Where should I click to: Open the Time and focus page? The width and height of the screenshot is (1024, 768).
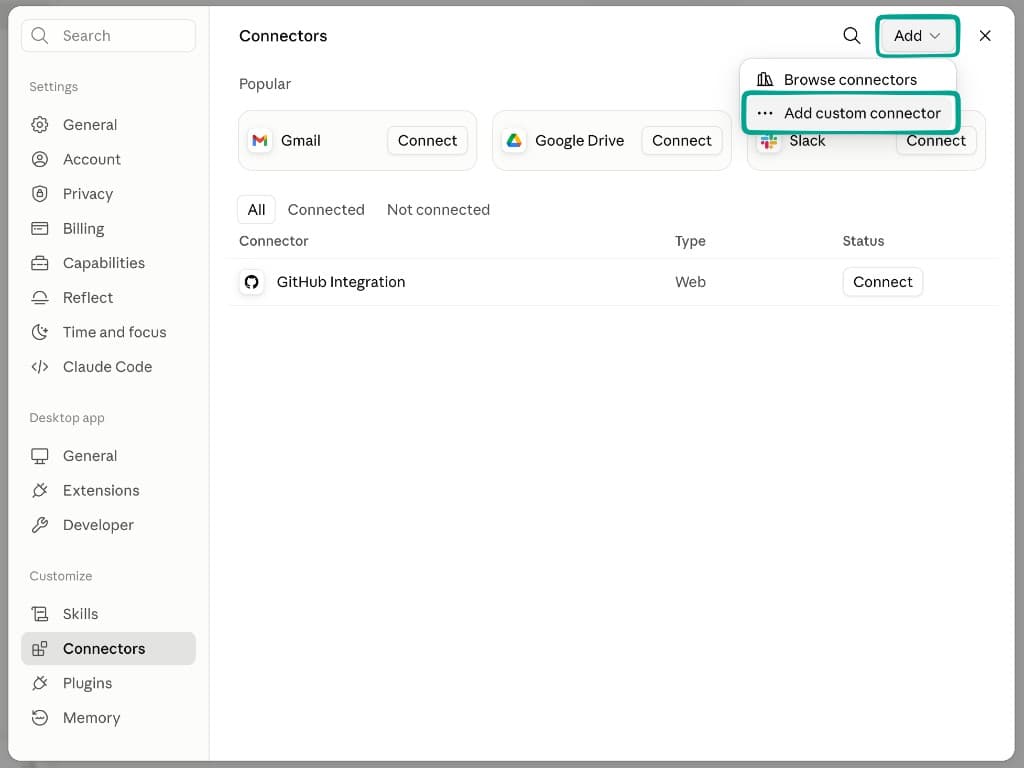pos(108,332)
